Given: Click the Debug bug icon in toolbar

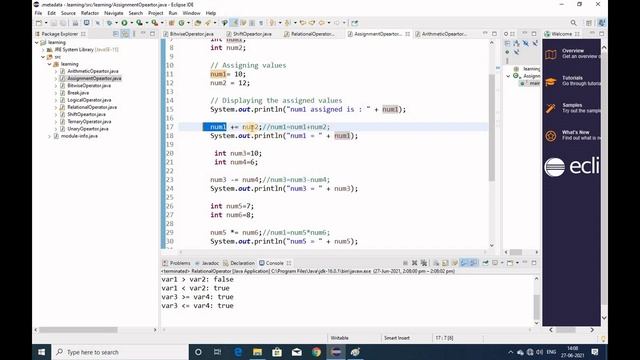Looking at the screenshot, I should click(109, 23).
